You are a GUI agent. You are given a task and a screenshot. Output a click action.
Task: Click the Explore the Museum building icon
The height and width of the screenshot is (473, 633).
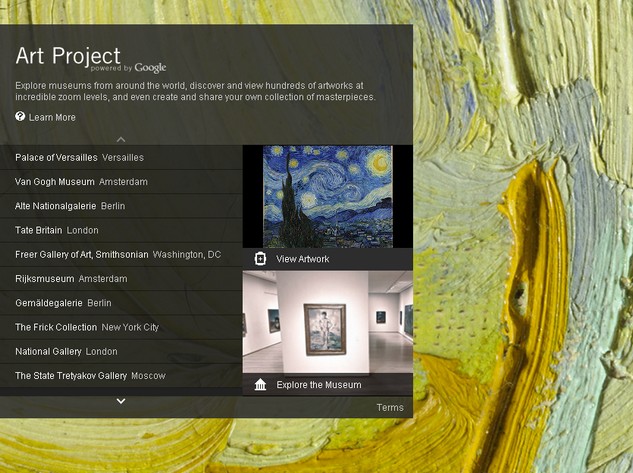260,385
